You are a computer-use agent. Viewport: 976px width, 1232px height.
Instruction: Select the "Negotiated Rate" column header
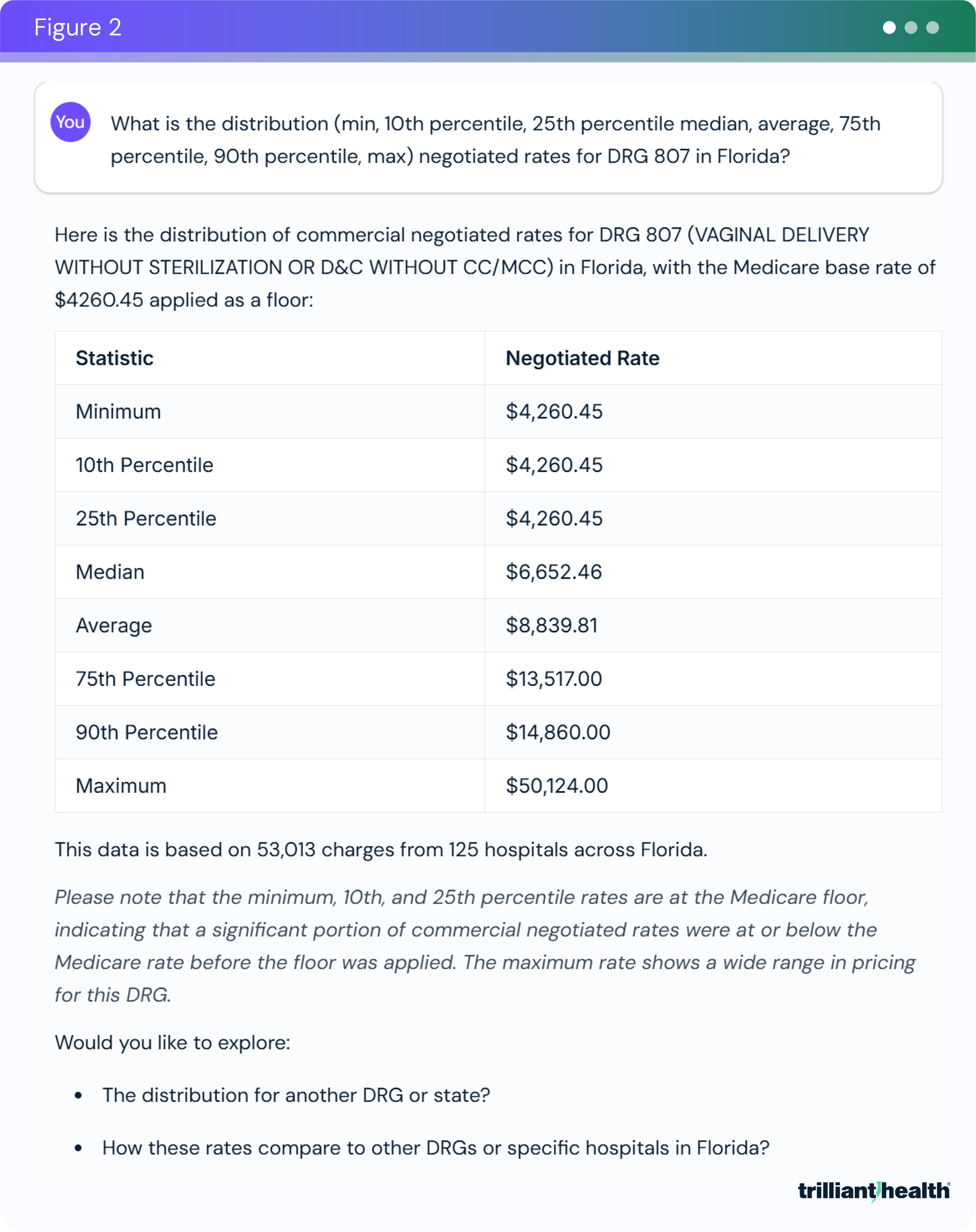coord(582,358)
